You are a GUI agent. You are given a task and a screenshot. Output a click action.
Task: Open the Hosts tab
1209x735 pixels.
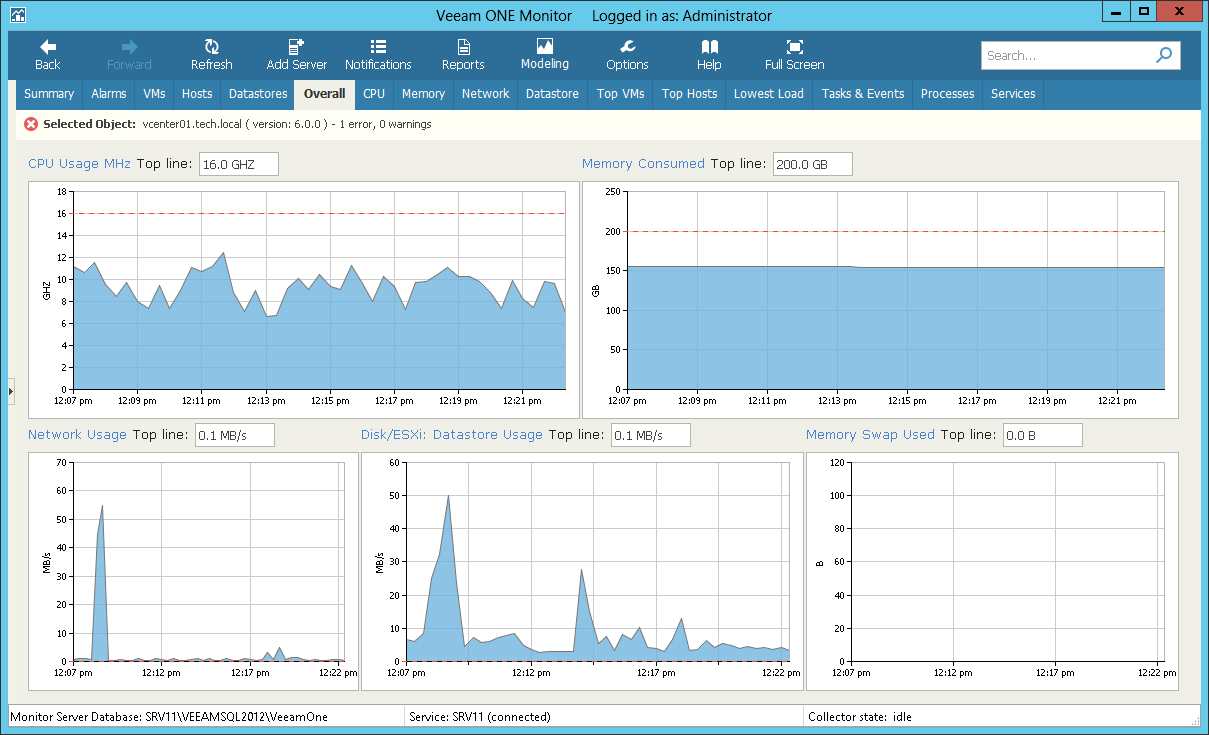(x=197, y=94)
